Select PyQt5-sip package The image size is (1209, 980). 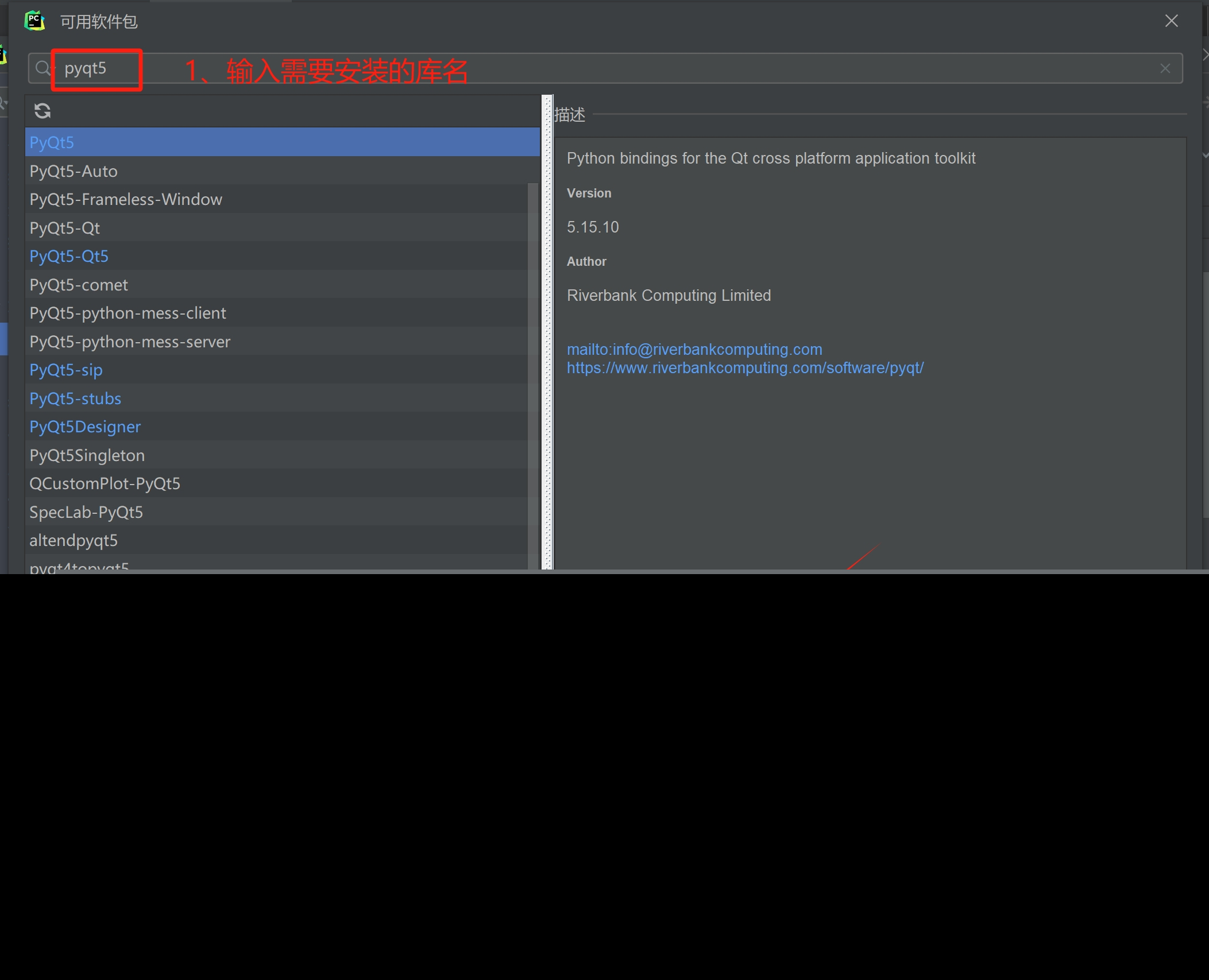click(x=277, y=370)
